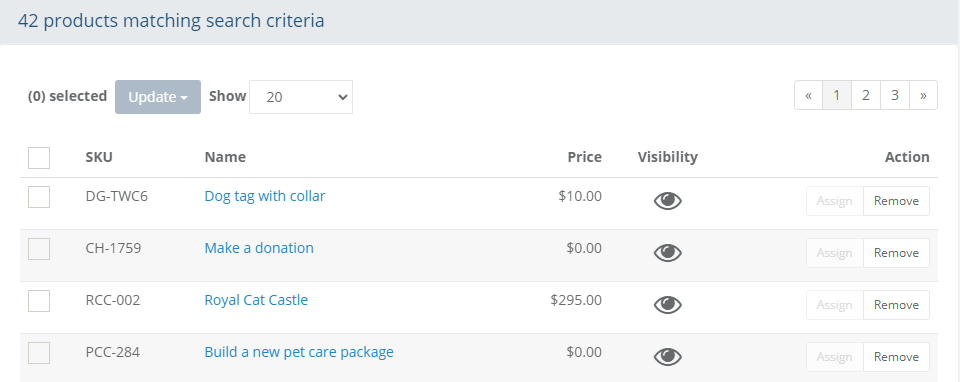Check the box for SKU DG-TWC6

pyautogui.click(x=39, y=197)
